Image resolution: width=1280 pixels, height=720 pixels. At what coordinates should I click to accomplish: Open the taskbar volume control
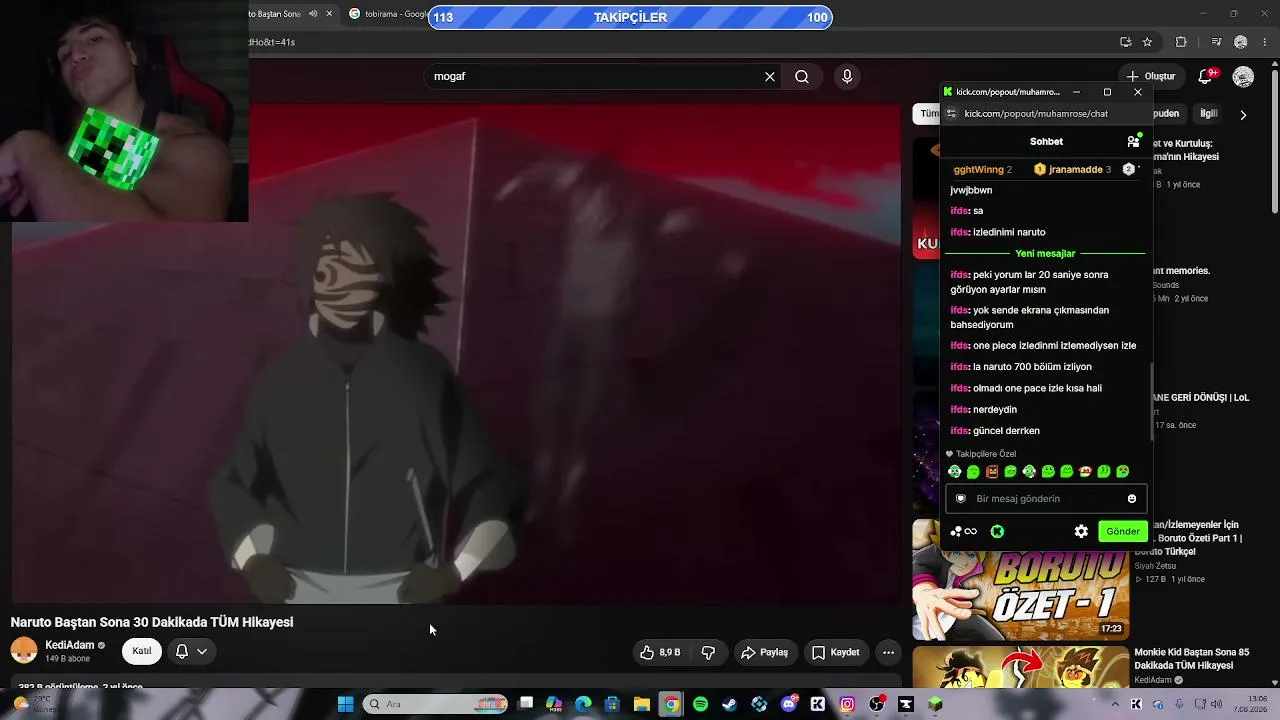point(1215,704)
